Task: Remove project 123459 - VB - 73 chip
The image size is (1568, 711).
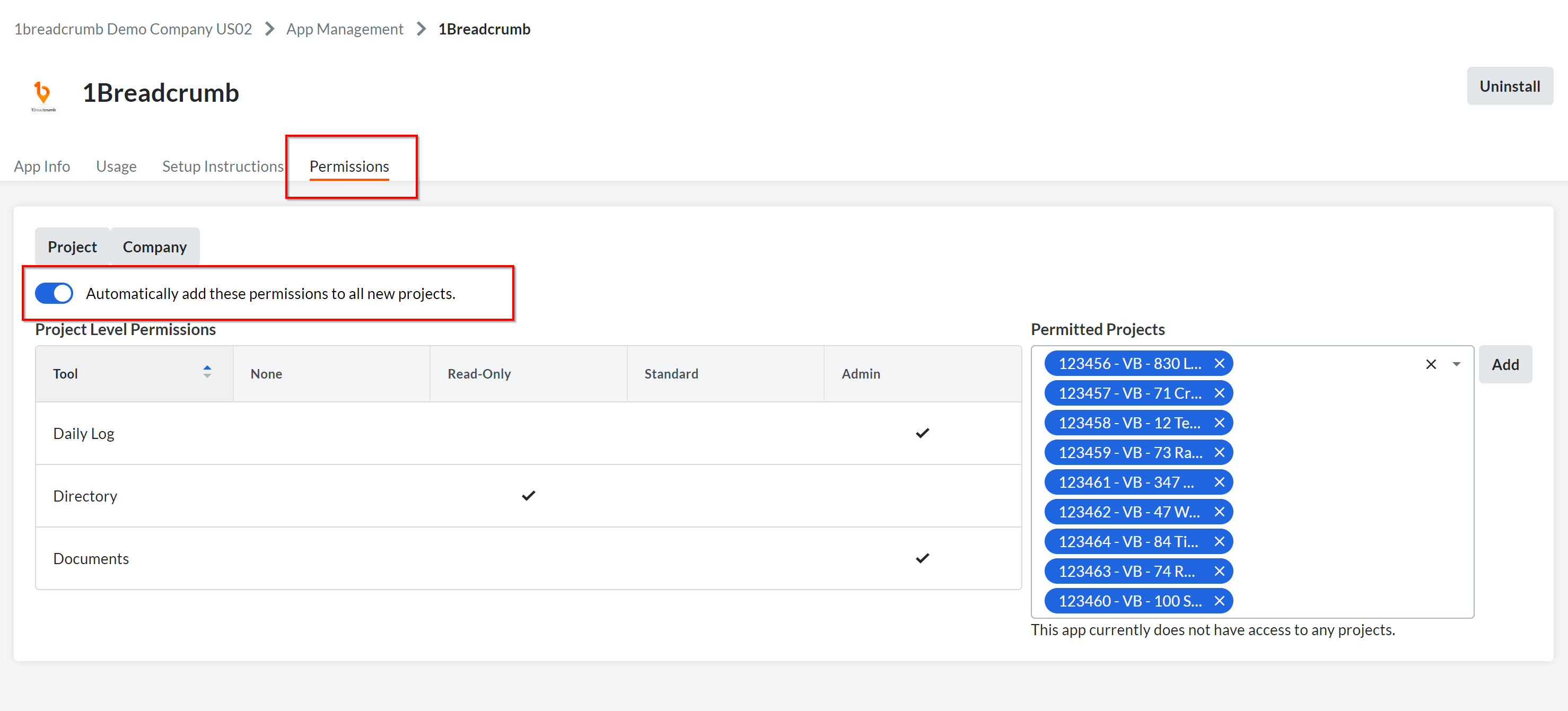Action: [1219, 452]
